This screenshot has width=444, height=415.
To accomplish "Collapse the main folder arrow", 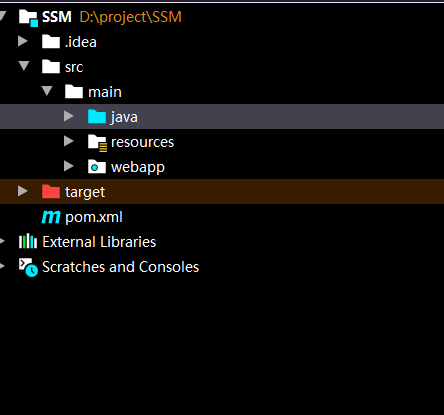I will click(47, 90).
